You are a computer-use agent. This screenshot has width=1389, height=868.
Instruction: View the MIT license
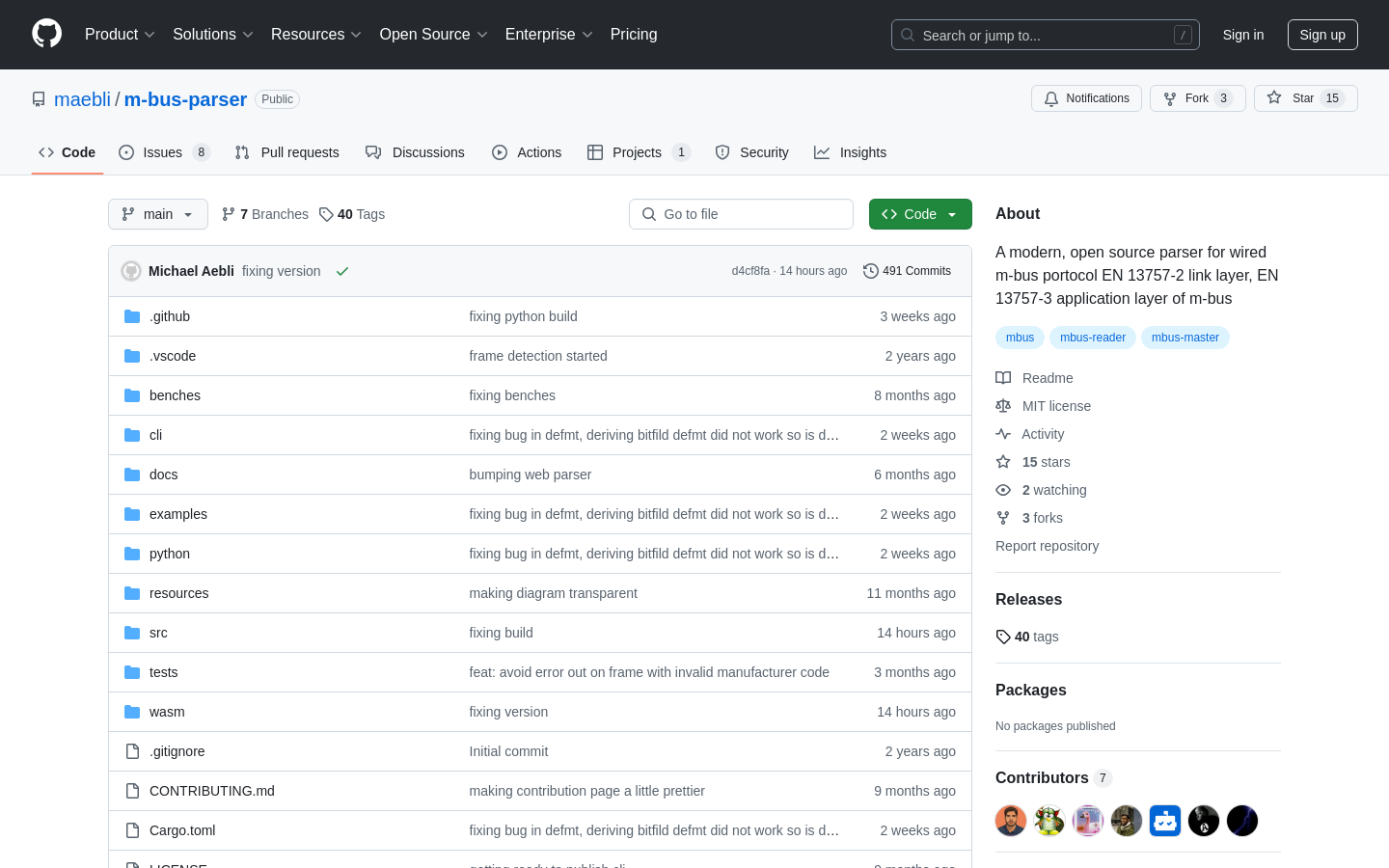1044,406
